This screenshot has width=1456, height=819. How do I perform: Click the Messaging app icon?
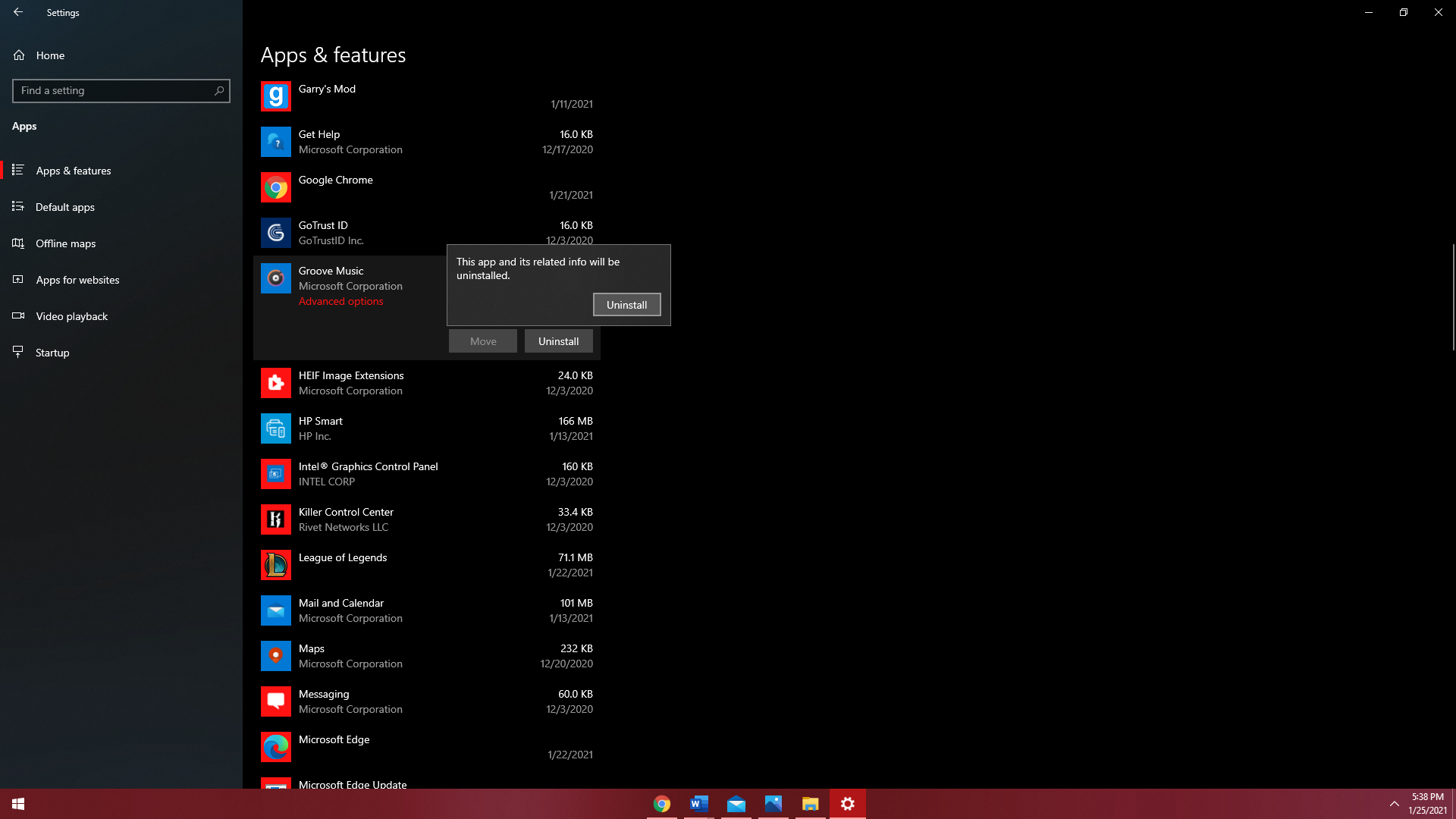[275, 701]
